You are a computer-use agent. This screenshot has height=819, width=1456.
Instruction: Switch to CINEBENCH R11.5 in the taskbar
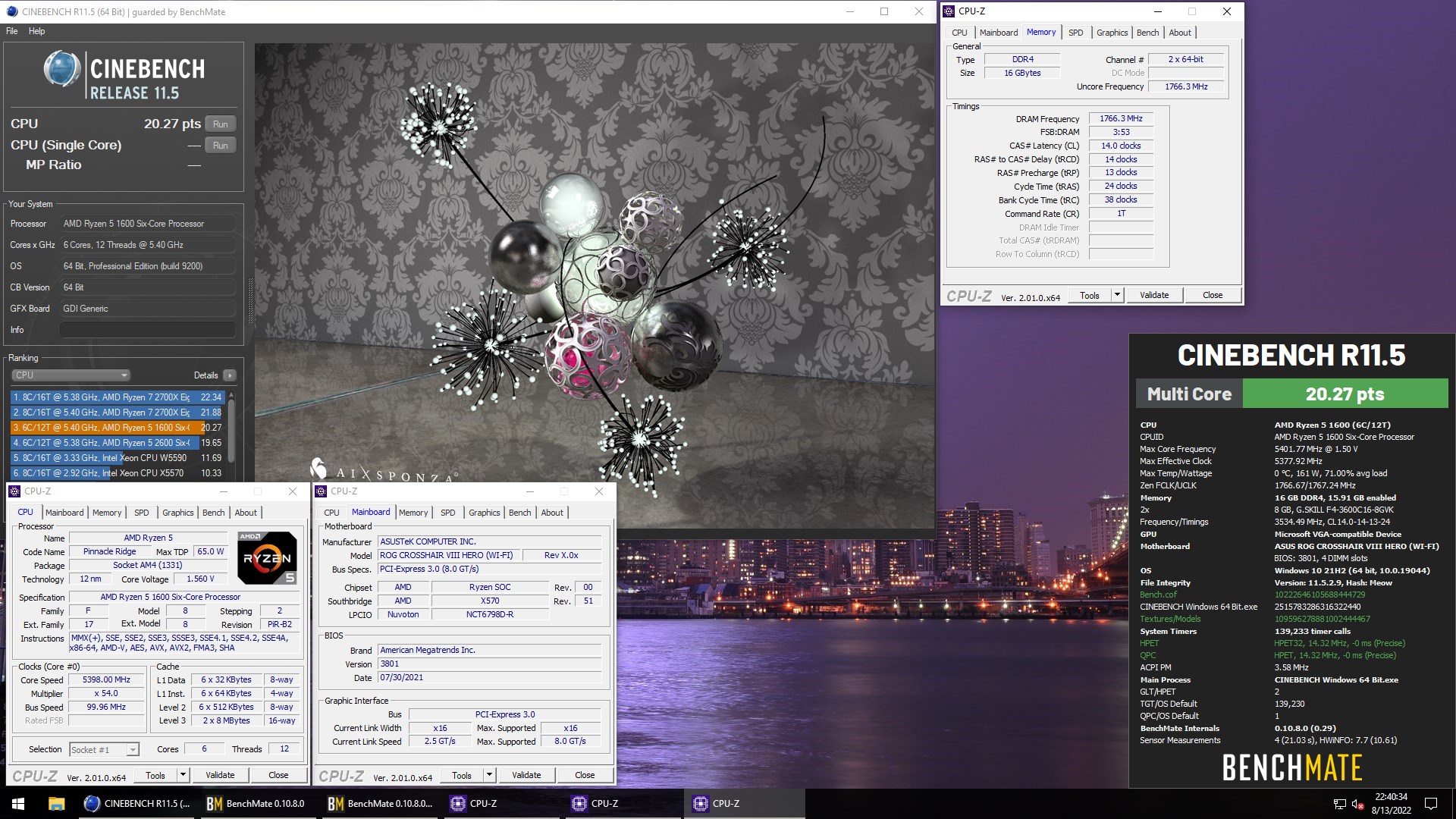137,804
